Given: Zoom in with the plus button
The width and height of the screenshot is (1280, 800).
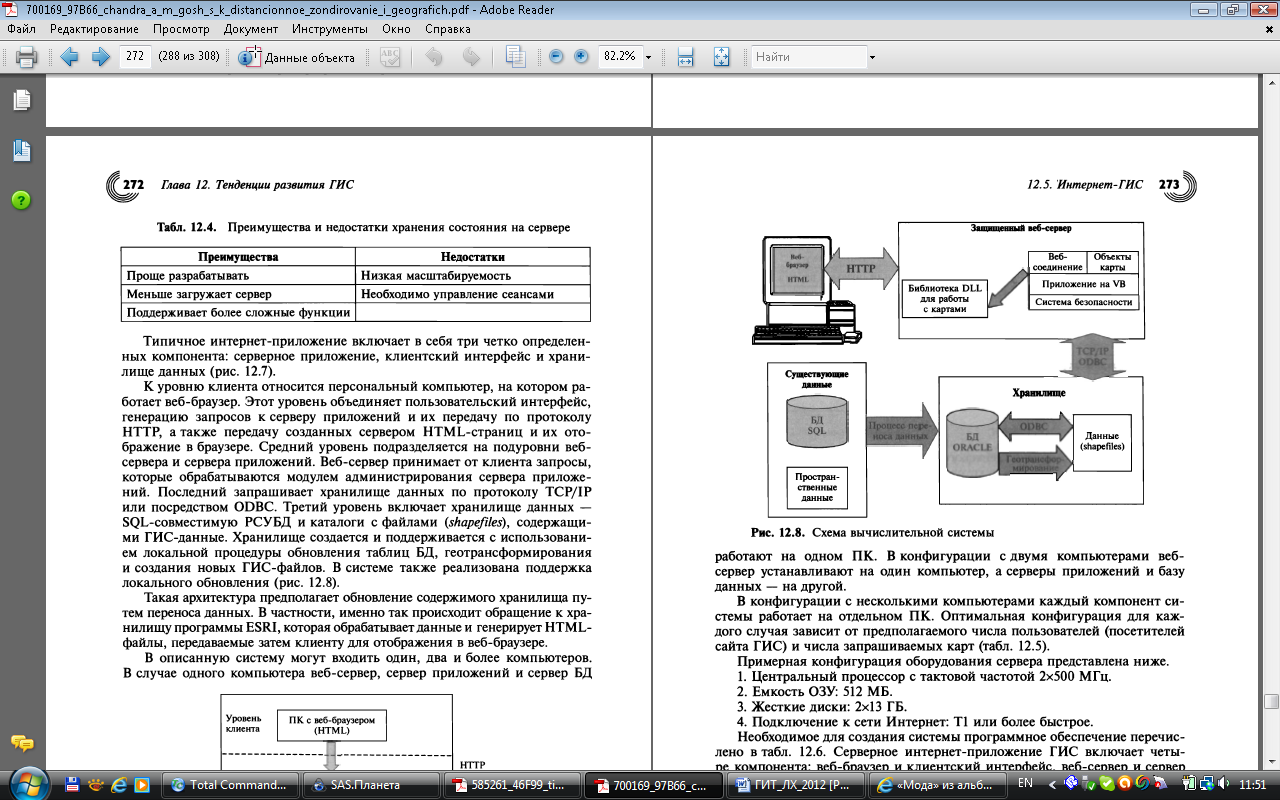Looking at the screenshot, I should pyautogui.click(x=581, y=57).
